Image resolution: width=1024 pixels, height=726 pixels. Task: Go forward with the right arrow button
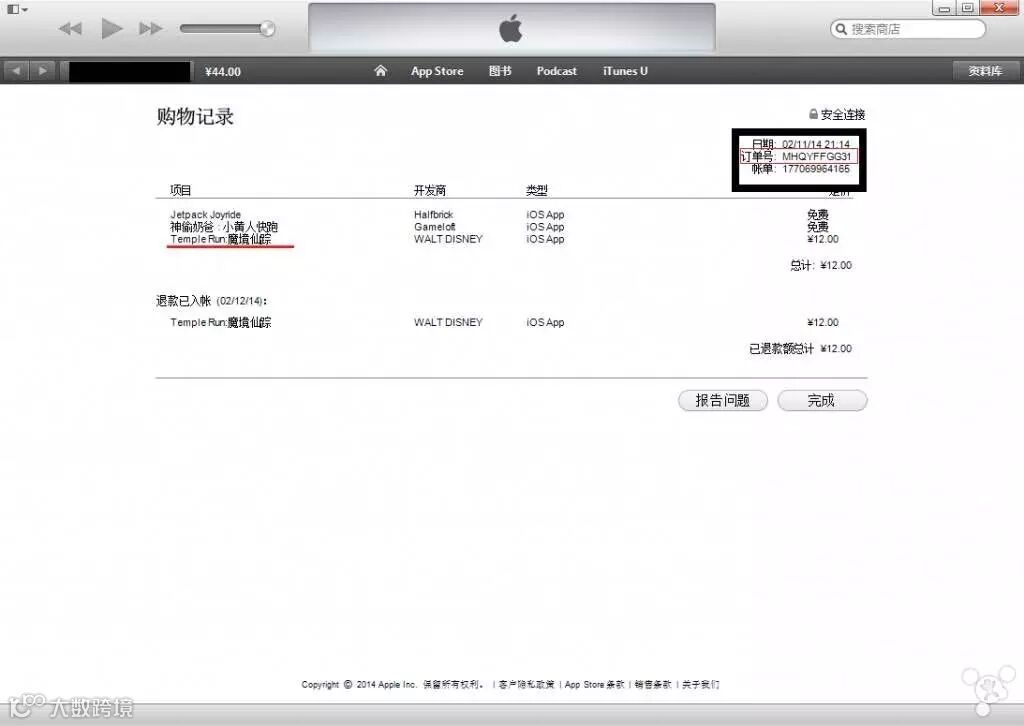42,71
